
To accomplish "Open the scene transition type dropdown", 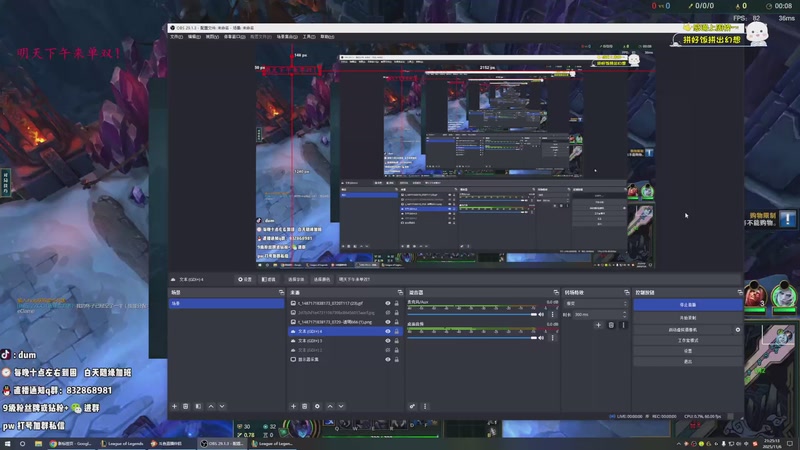I will tap(594, 303).
